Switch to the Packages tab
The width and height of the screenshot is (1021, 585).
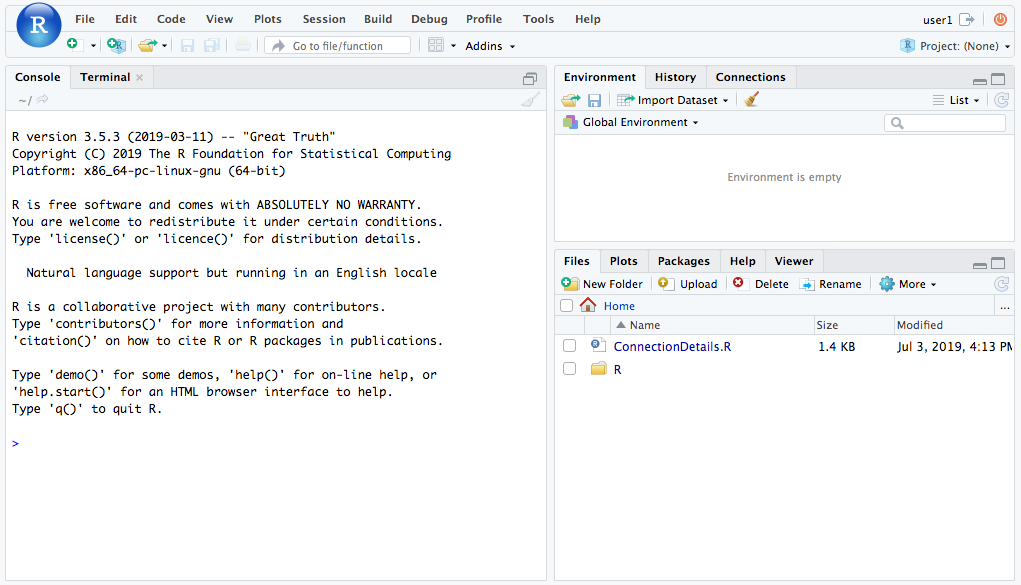pos(683,261)
